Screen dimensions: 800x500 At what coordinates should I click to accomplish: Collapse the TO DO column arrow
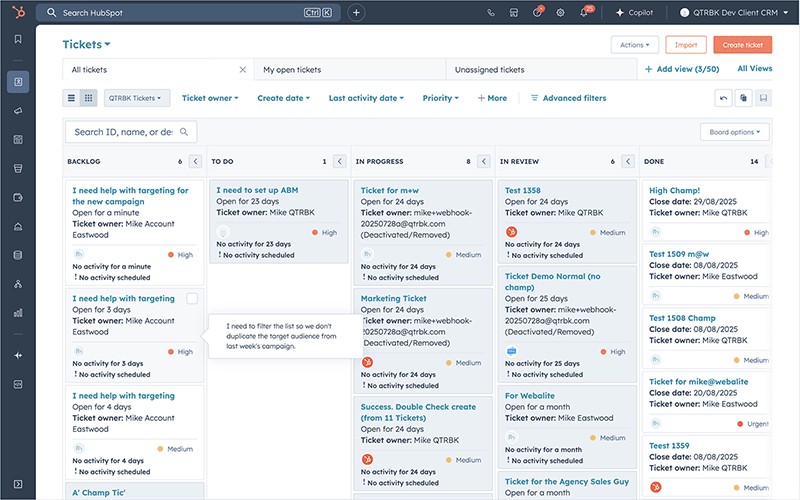click(340, 161)
